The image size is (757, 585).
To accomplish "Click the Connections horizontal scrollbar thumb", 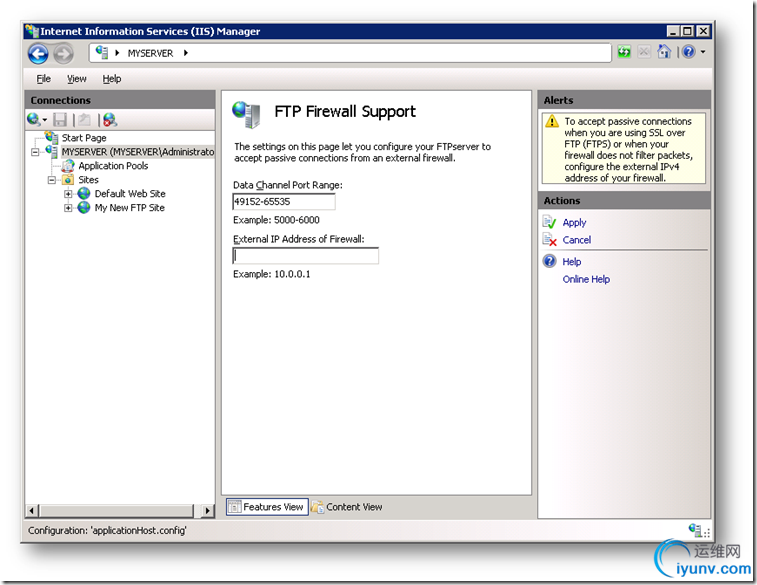I will [116, 511].
